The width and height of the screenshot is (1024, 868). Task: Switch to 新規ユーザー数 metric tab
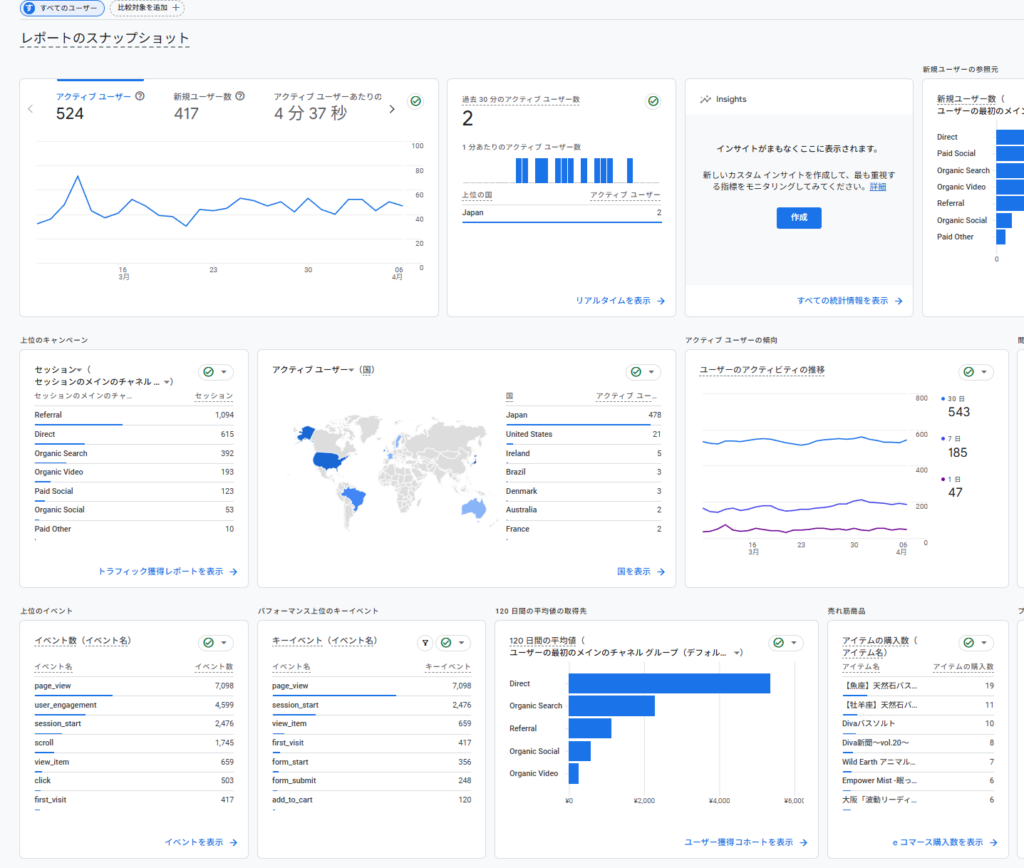(x=202, y=97)
